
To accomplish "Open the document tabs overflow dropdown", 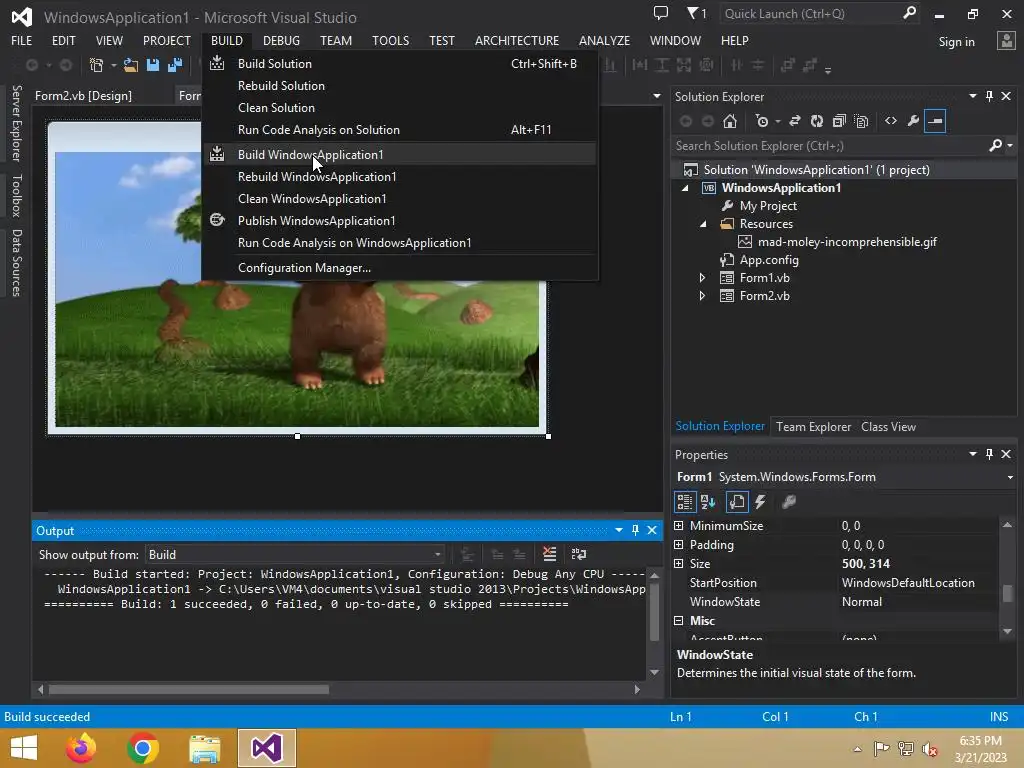I will [x=656, y=96].
